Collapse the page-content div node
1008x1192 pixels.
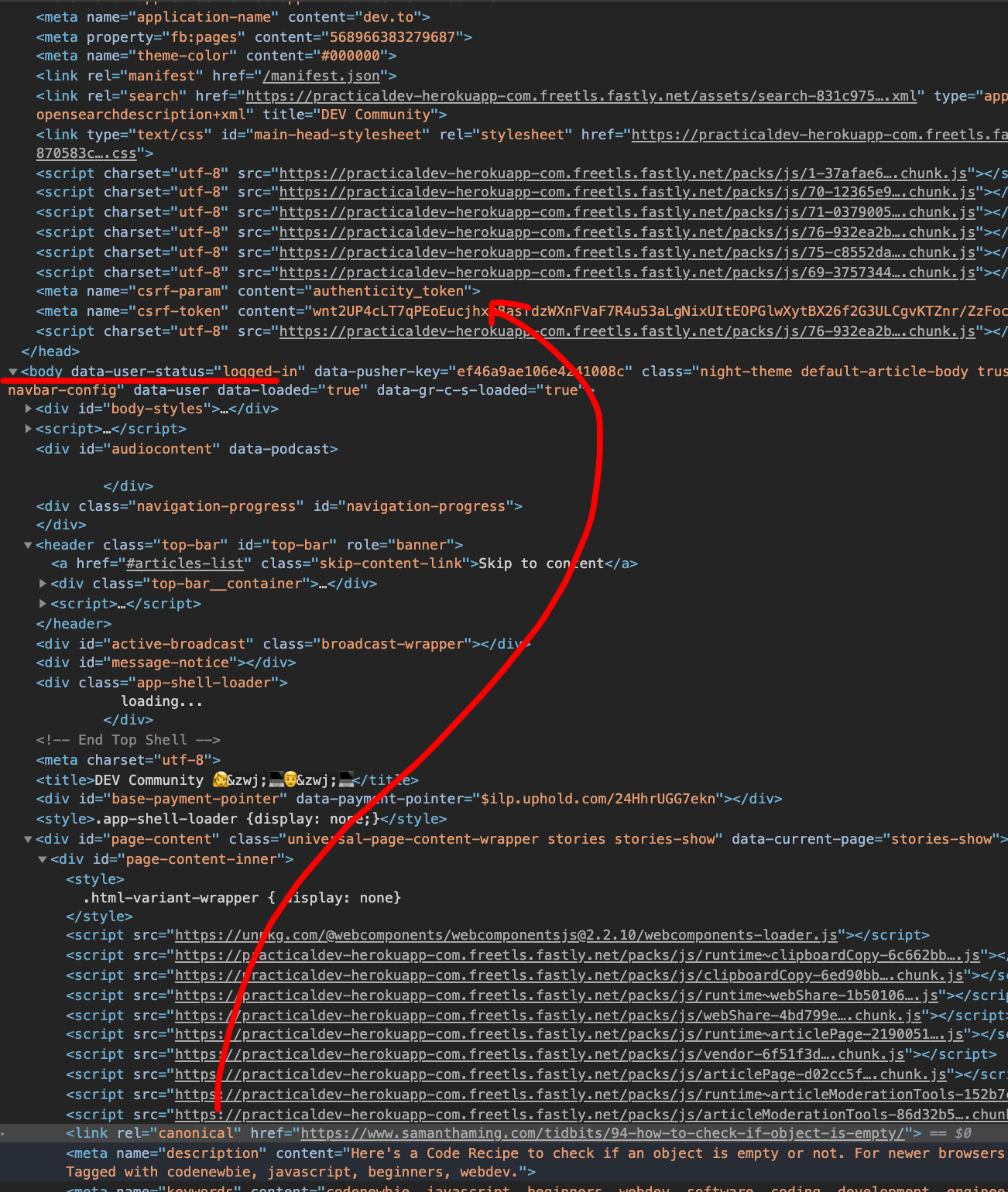[28, 839]
